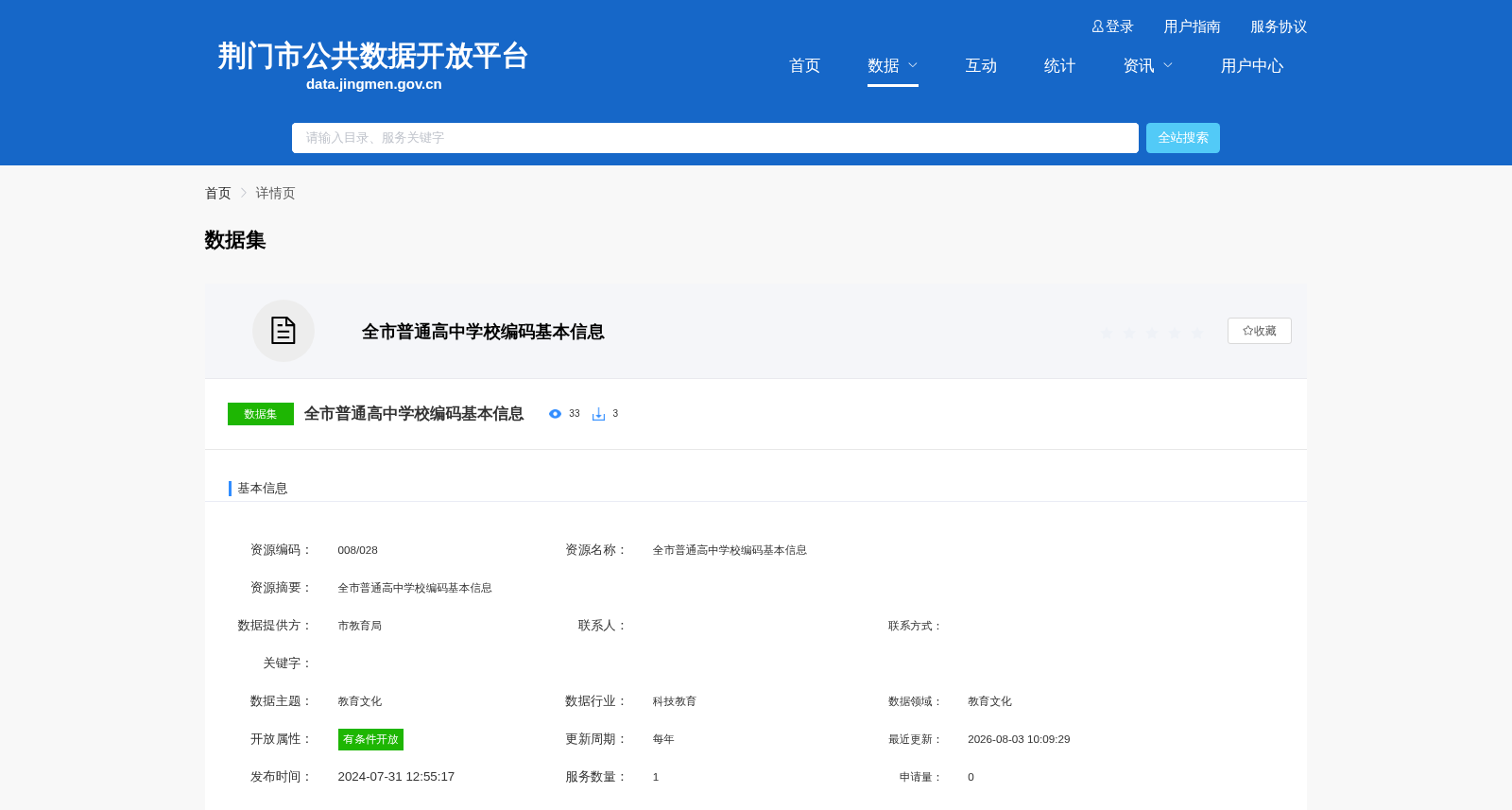
Task: Open the 服务协议 link
Action: point(1279,26)
